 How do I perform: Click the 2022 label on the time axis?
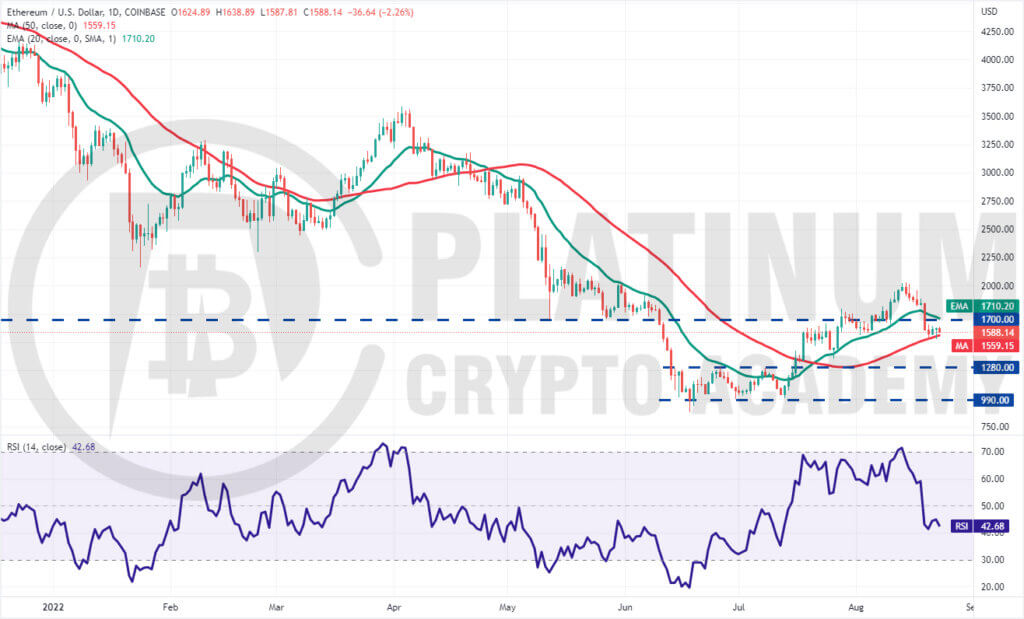tap(53, 607)
